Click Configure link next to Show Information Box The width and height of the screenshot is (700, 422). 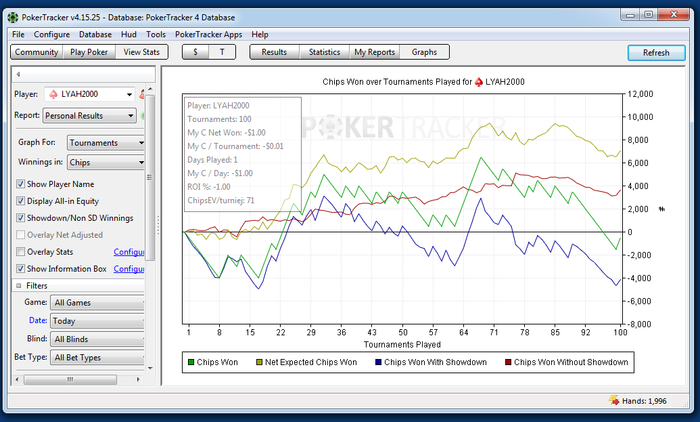tap(129, 269)
